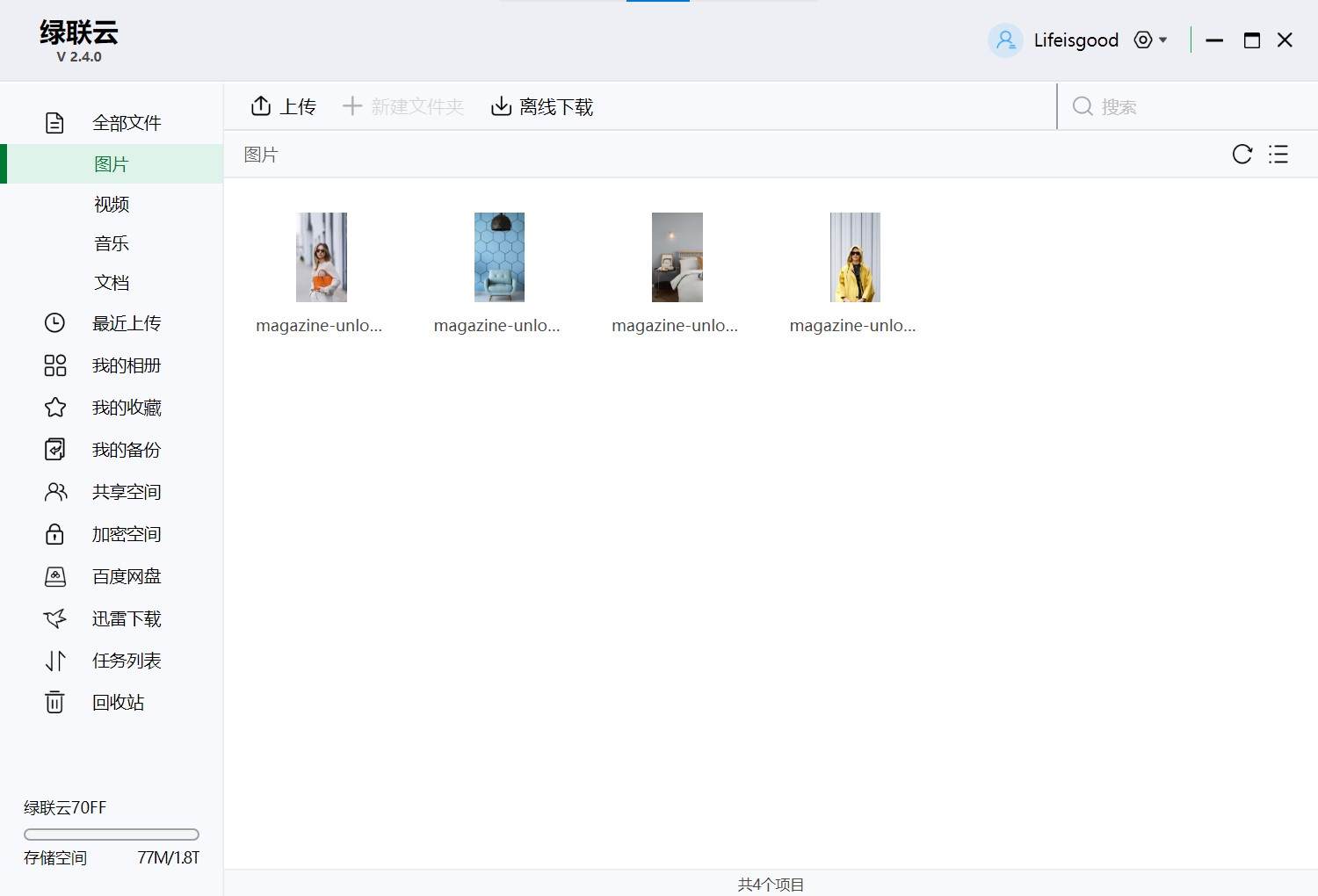1318x896 pixels.
Task: Click the upload arrow icon
Action: point(261,106)
